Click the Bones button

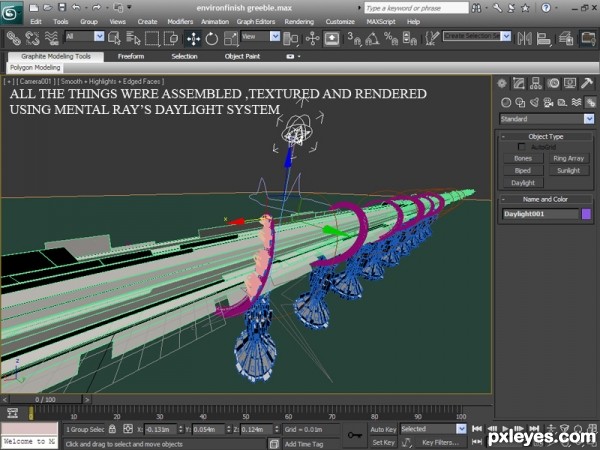coord(523,158)
